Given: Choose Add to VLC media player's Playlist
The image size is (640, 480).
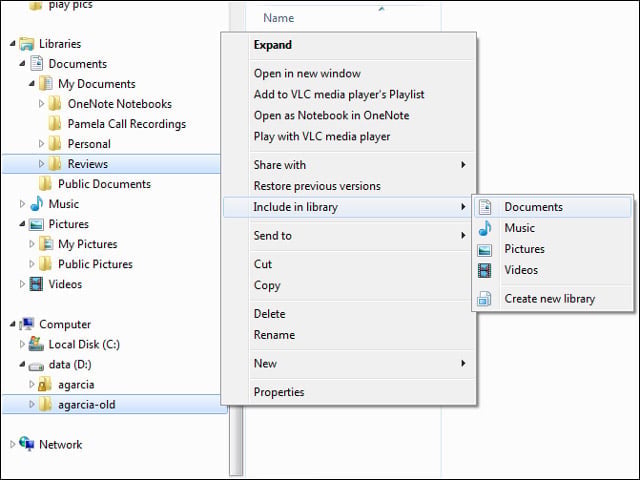Looking at the screenshot, I should 349,94.
